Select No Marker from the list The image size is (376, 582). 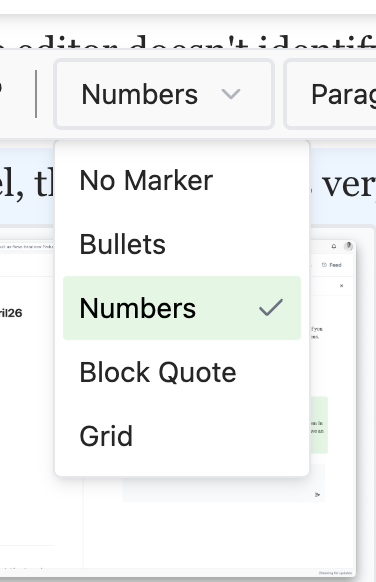(x=182, y=180)
